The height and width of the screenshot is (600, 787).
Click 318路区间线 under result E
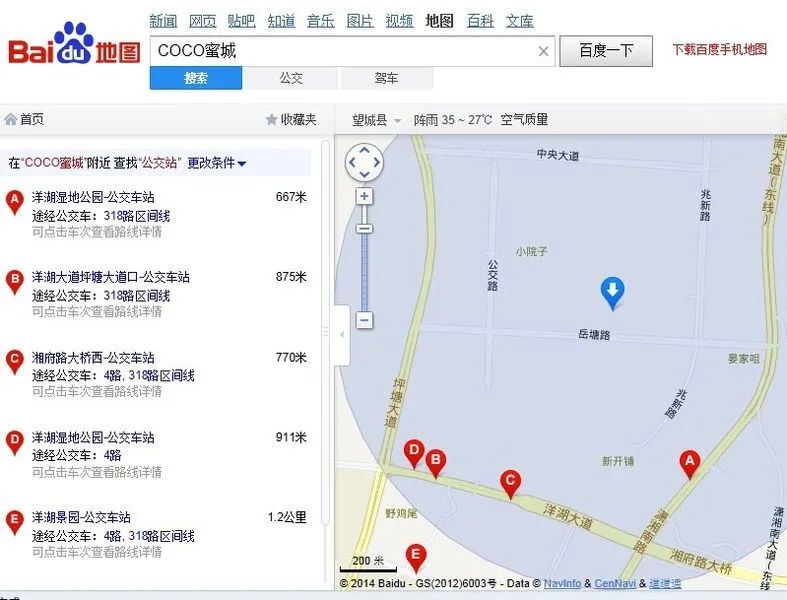coord(161,536)
